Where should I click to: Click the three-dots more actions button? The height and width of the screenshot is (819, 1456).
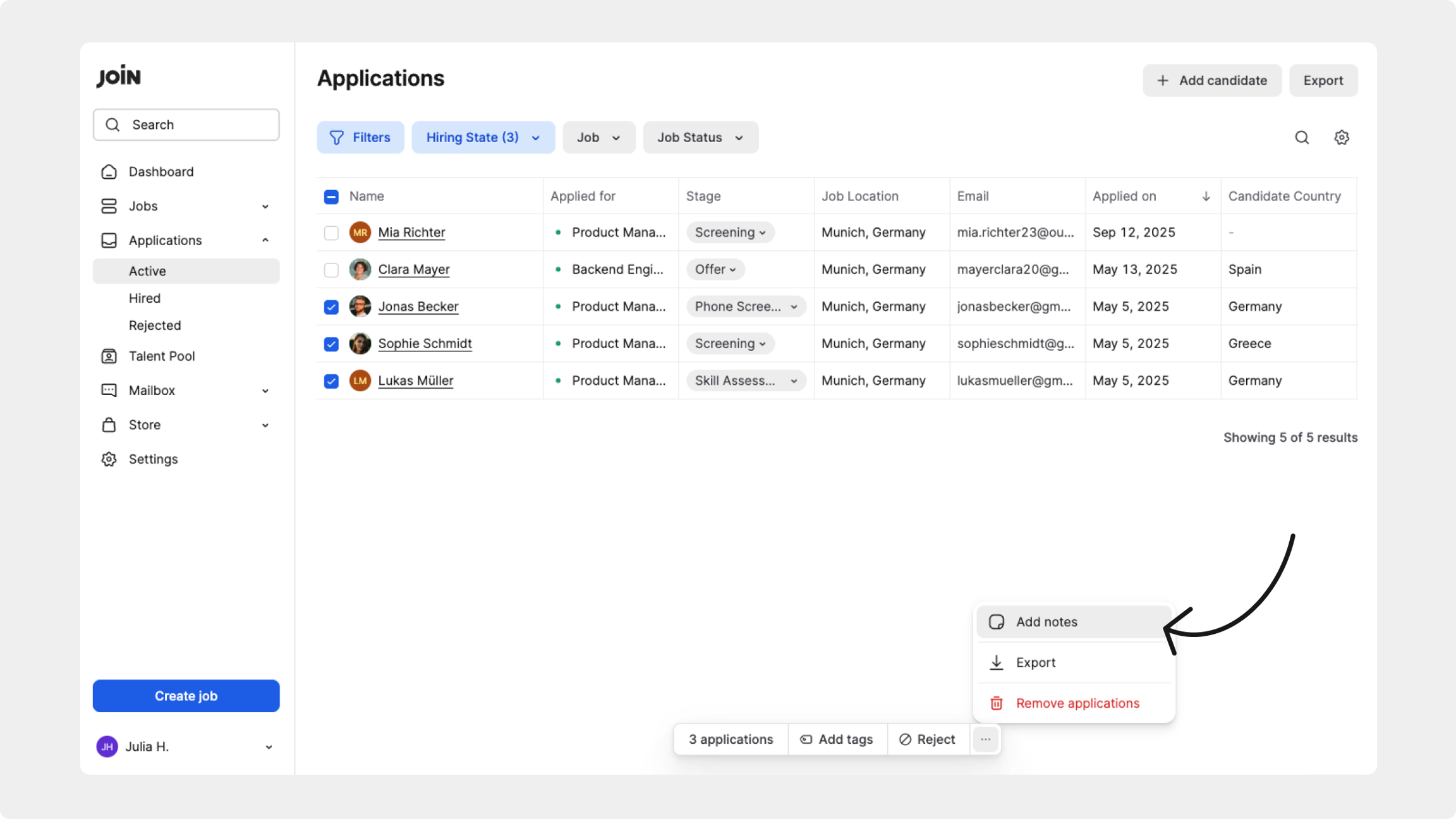985,739
